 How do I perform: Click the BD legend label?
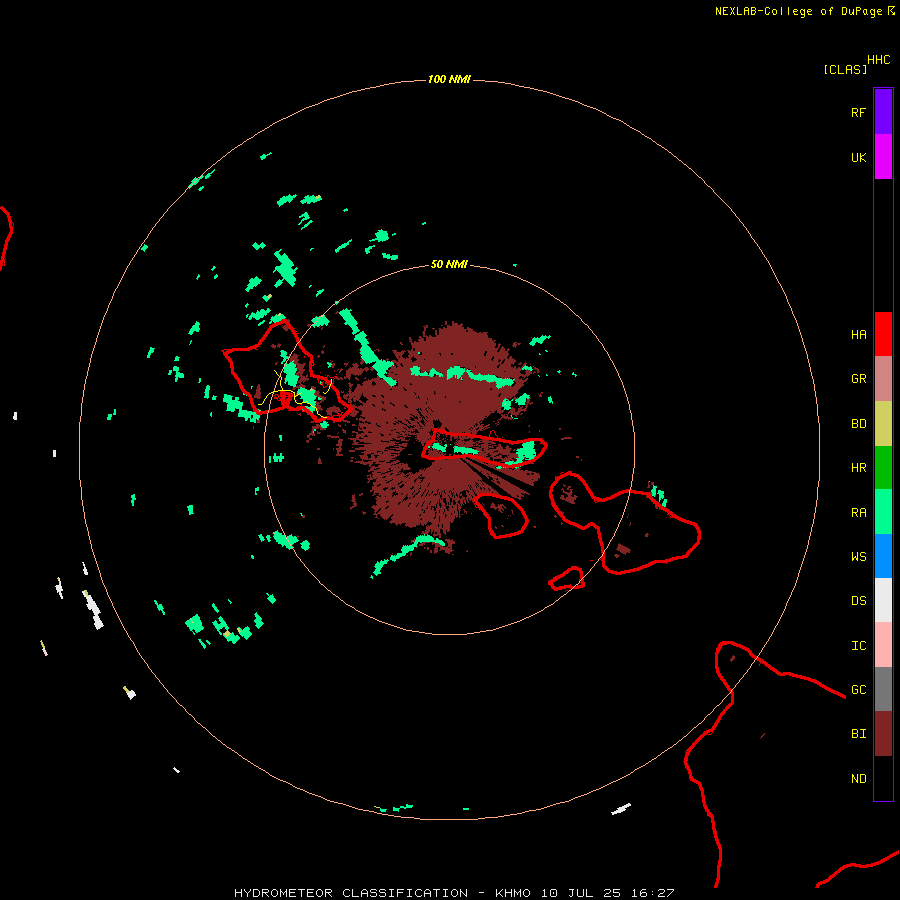click(858, 424)
